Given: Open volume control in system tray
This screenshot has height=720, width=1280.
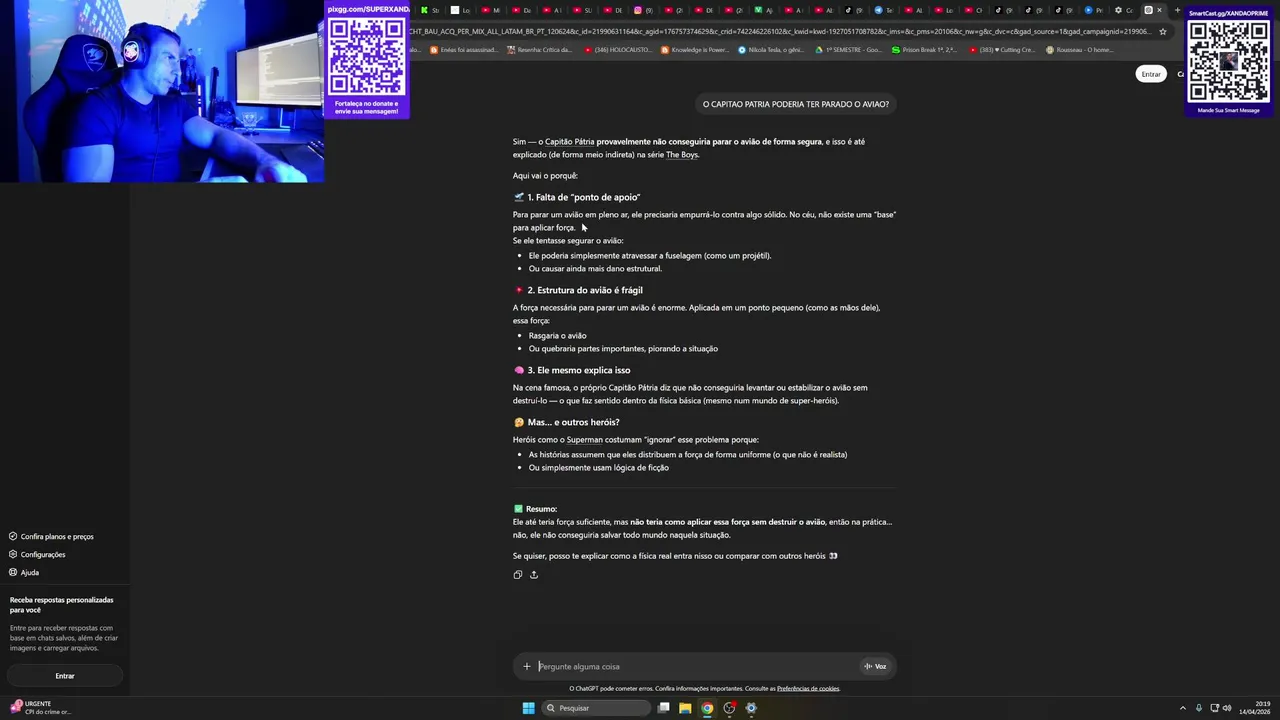Looking at the screenshot, I should coord(1227,708).
